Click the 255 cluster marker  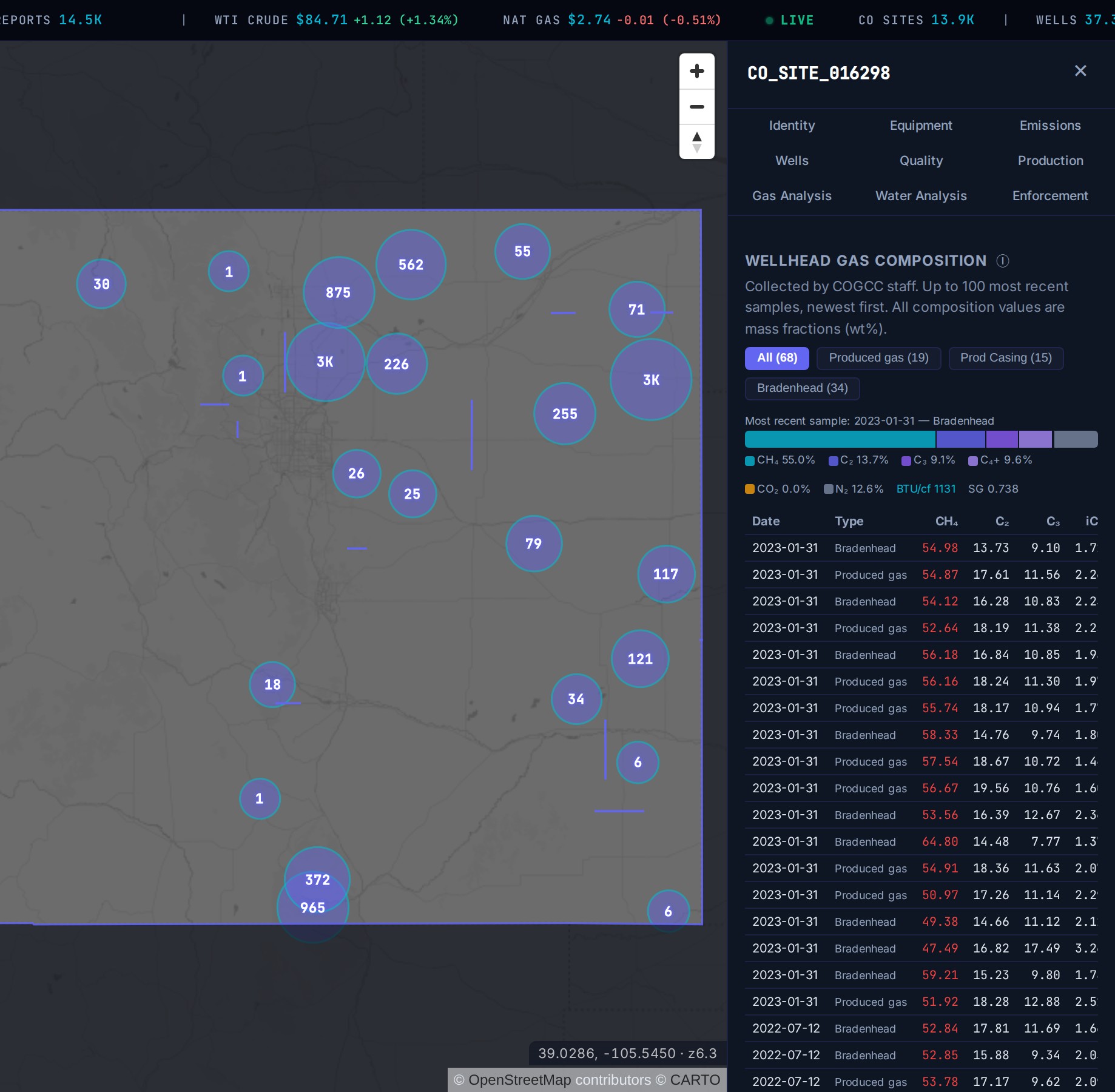pos(565,414)
